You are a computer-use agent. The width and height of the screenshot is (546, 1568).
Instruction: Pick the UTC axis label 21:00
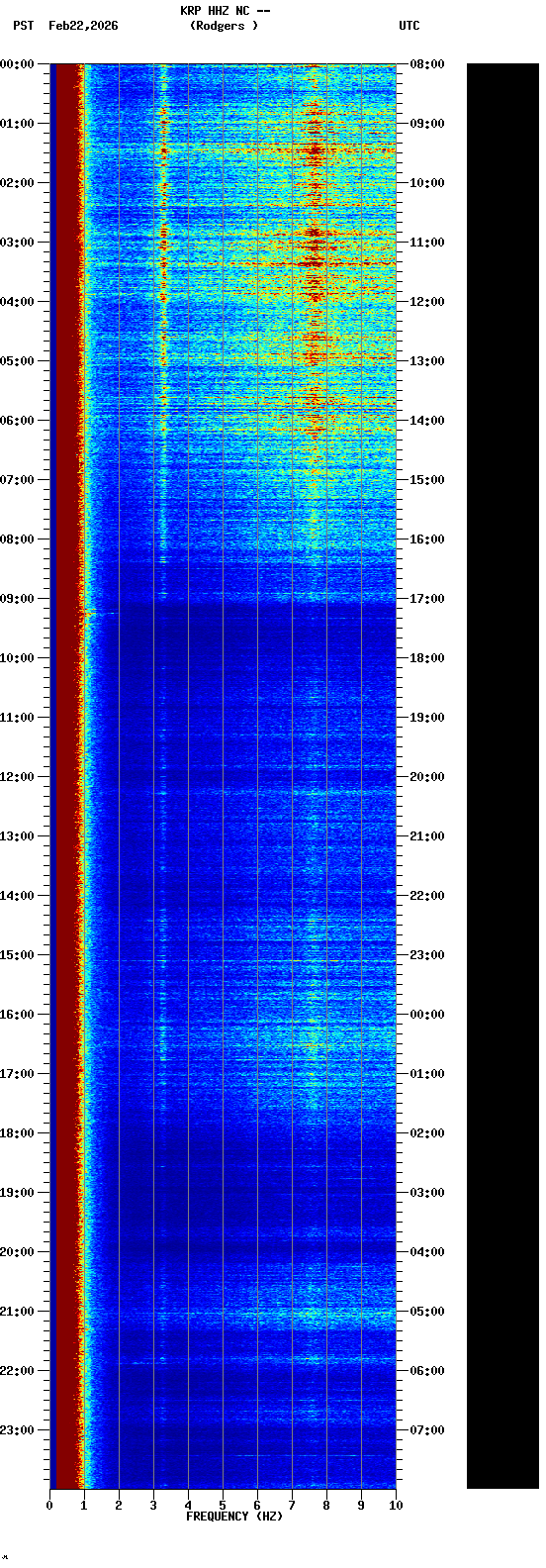[427, 836]
